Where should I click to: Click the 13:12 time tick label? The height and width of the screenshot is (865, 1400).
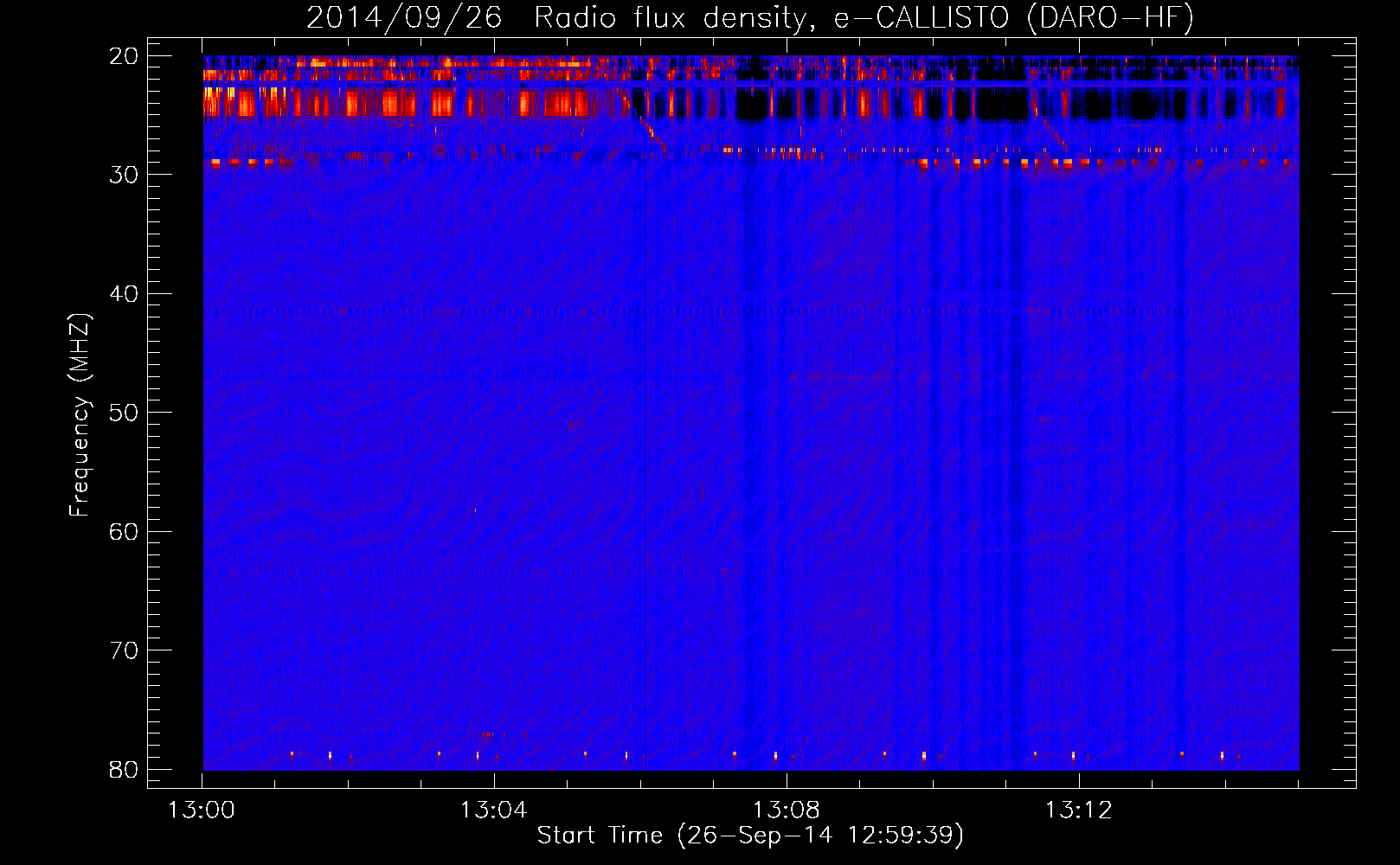(1079, 811)
